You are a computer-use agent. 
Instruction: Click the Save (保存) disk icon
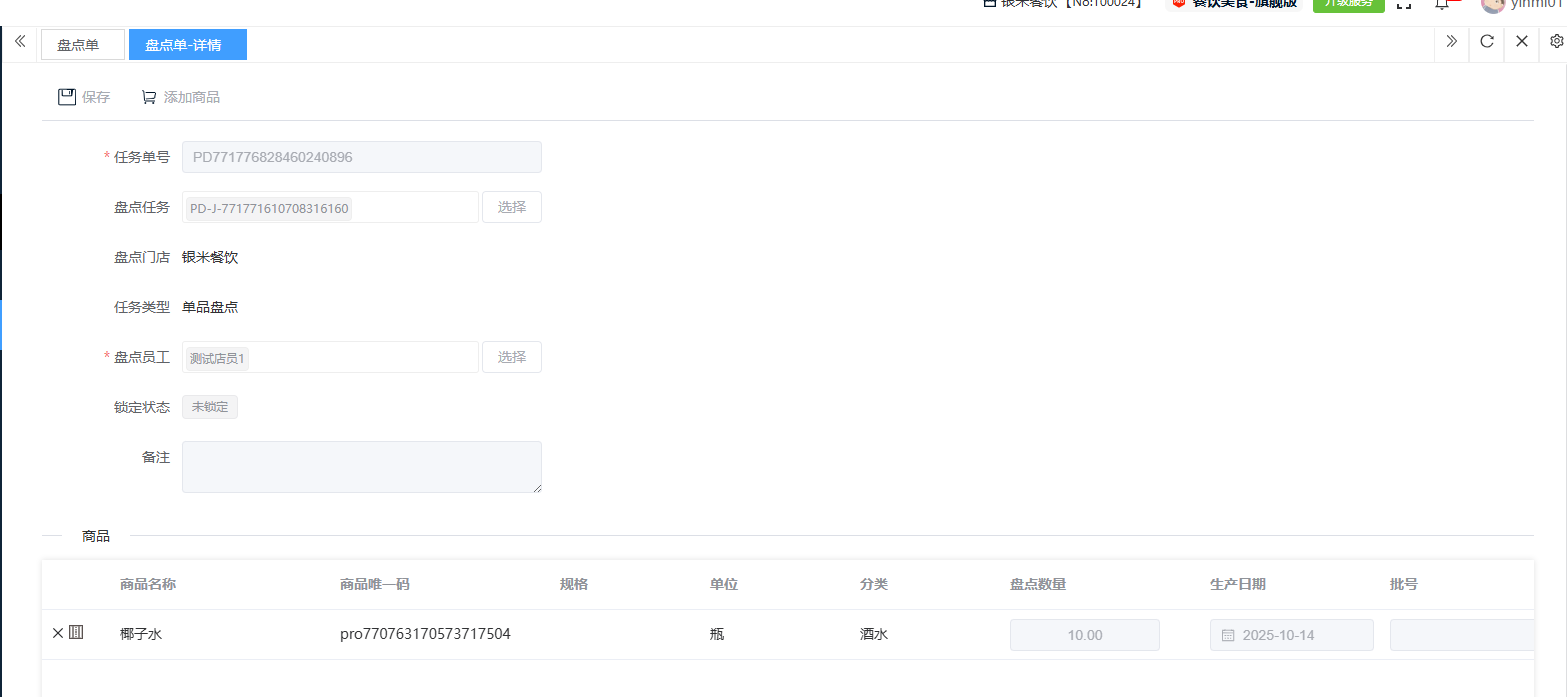[67, 97]
